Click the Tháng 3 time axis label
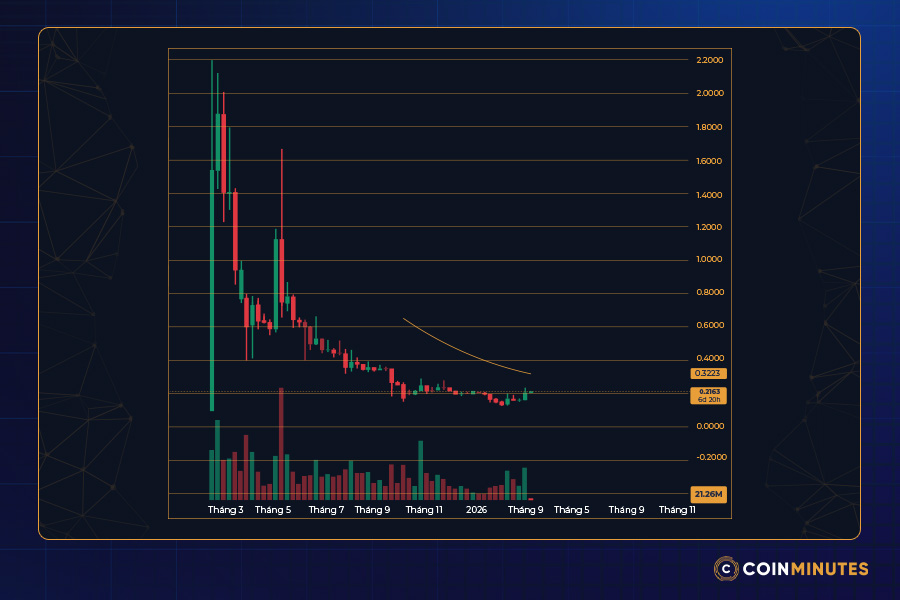This screenshot has height=600, width=900. point(225,510)
